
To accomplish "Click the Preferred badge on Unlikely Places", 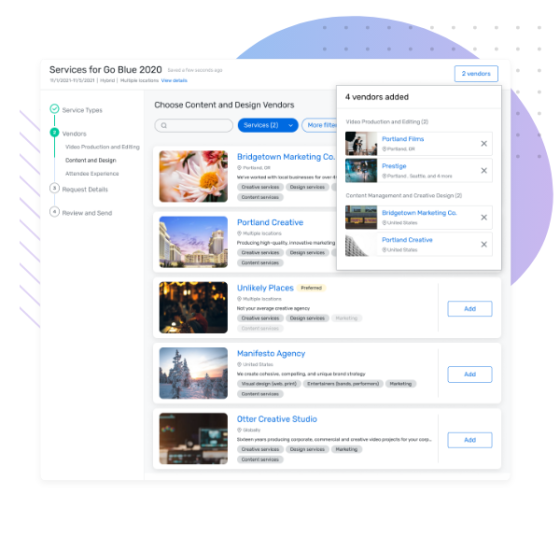I will tap(311, 288).
